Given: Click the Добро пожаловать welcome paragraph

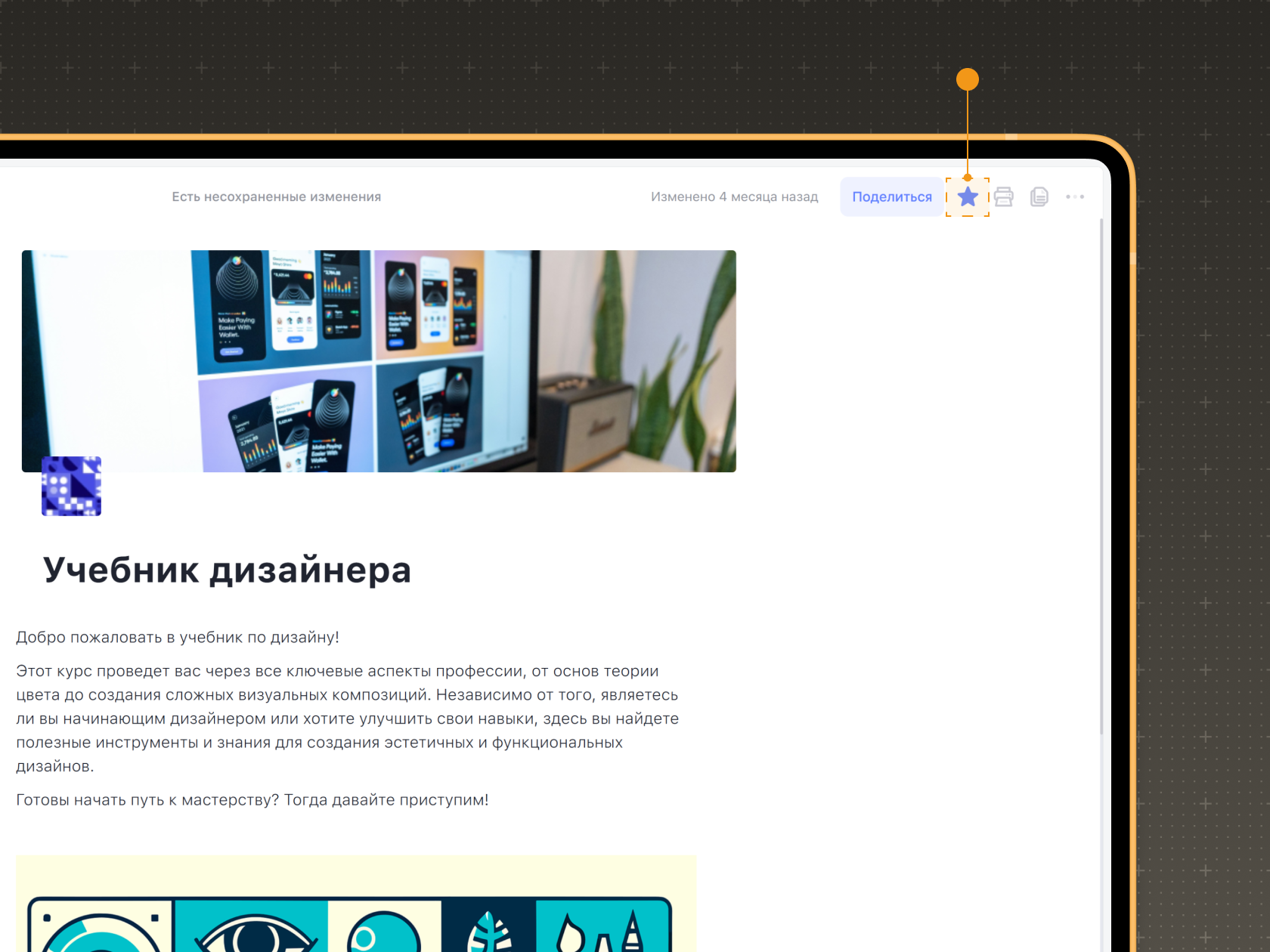Looking at the screenshot, I should tap(178, 638).
